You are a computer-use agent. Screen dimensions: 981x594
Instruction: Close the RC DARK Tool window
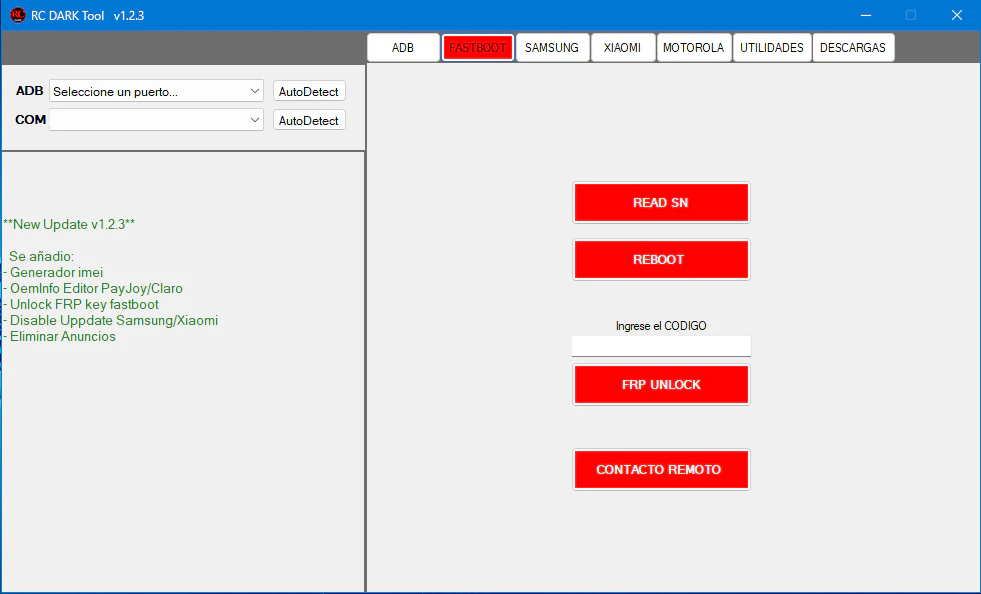957,15
